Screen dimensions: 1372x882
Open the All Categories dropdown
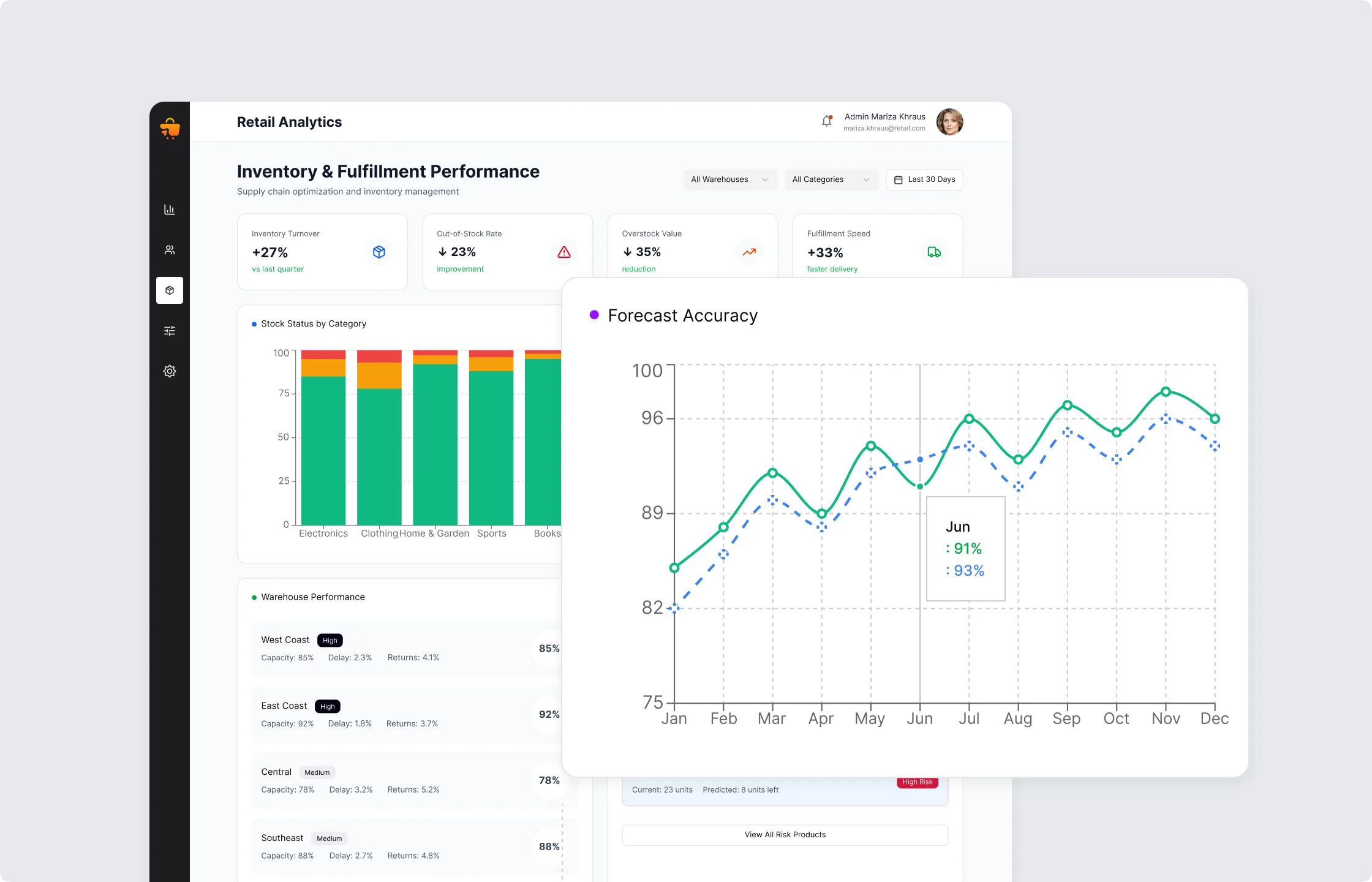831,179
